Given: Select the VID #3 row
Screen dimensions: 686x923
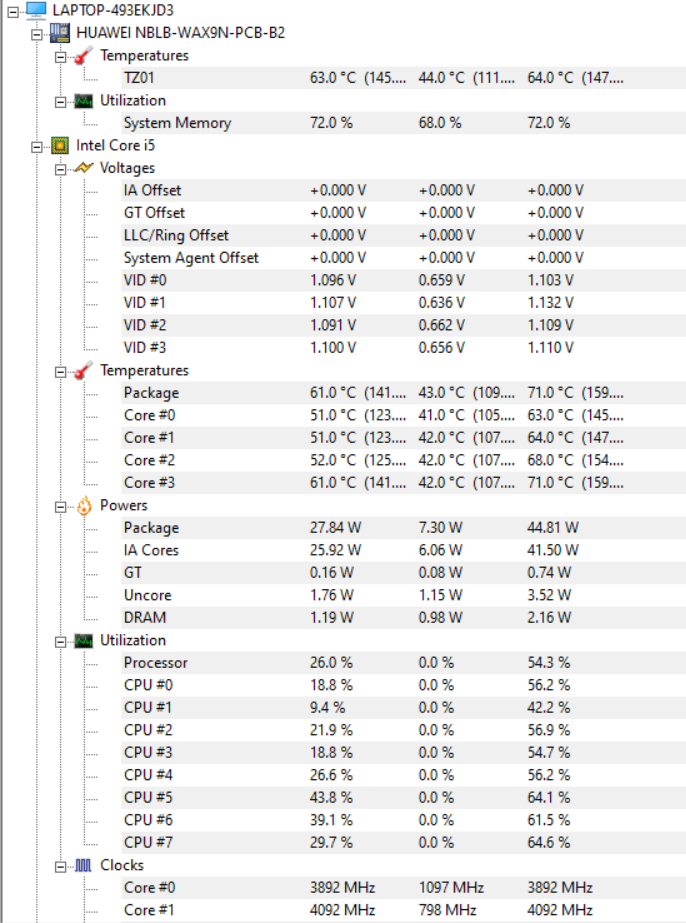Looking at the screenshot, I should (x=403, y=347).
